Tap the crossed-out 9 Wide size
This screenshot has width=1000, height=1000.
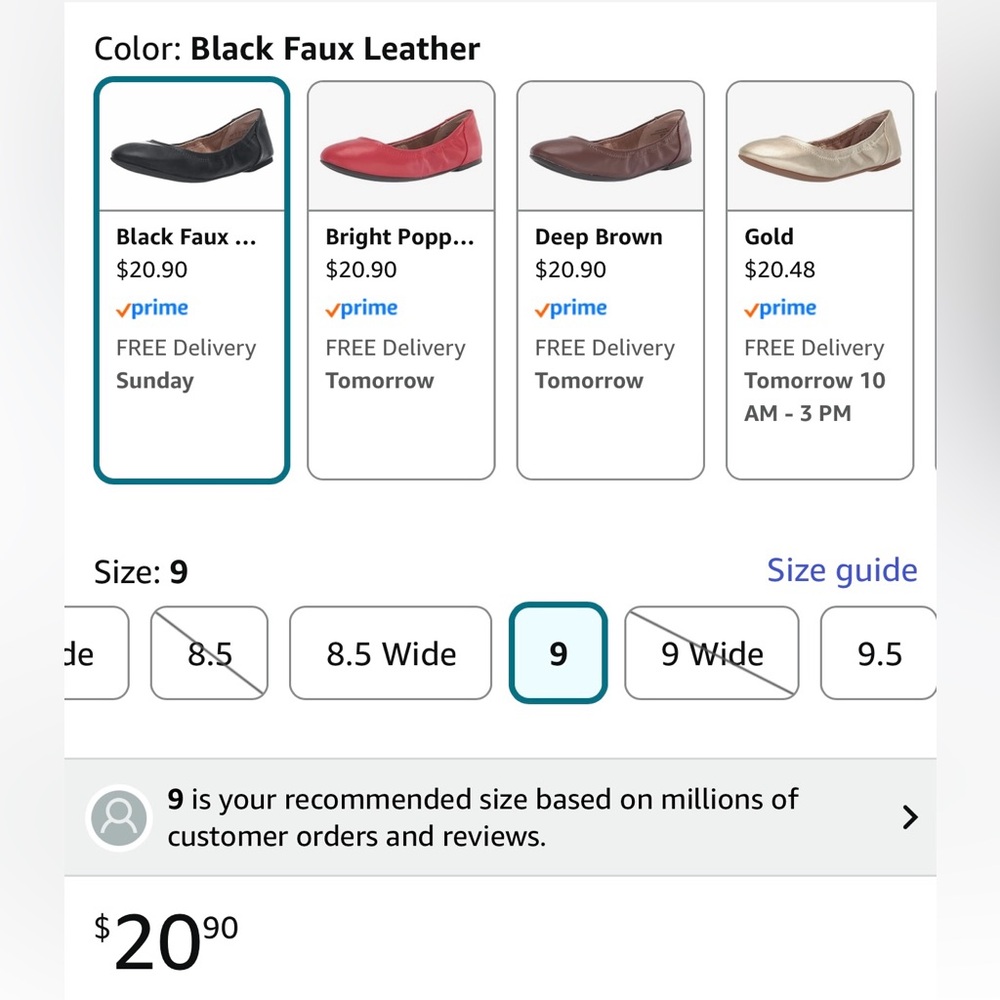pos(712,653)
